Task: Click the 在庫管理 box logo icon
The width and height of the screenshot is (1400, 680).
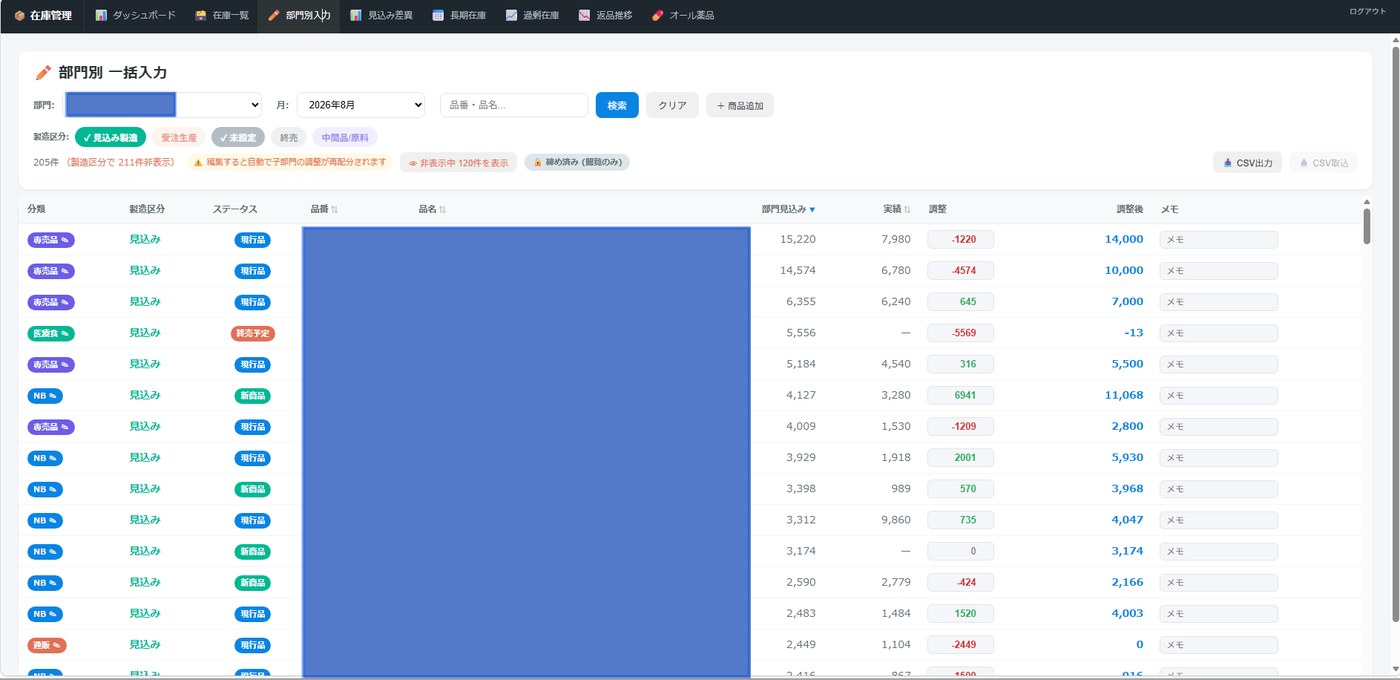Action: 20,15
